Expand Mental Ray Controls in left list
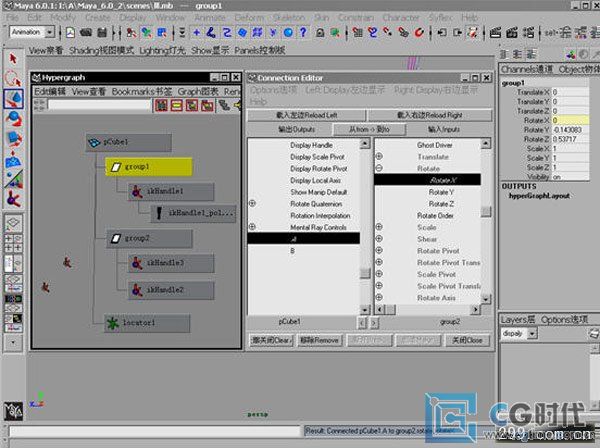This screenshot has width=600, height=448. pyautogui.click(x=252, y=227)
